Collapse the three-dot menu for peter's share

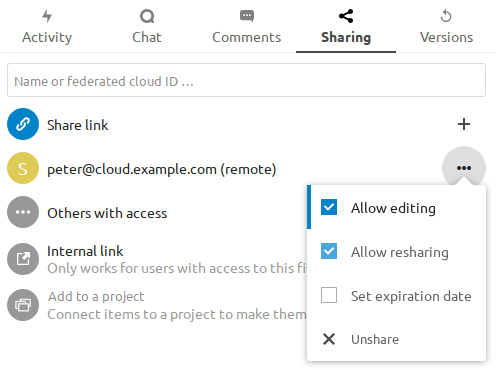464,168
